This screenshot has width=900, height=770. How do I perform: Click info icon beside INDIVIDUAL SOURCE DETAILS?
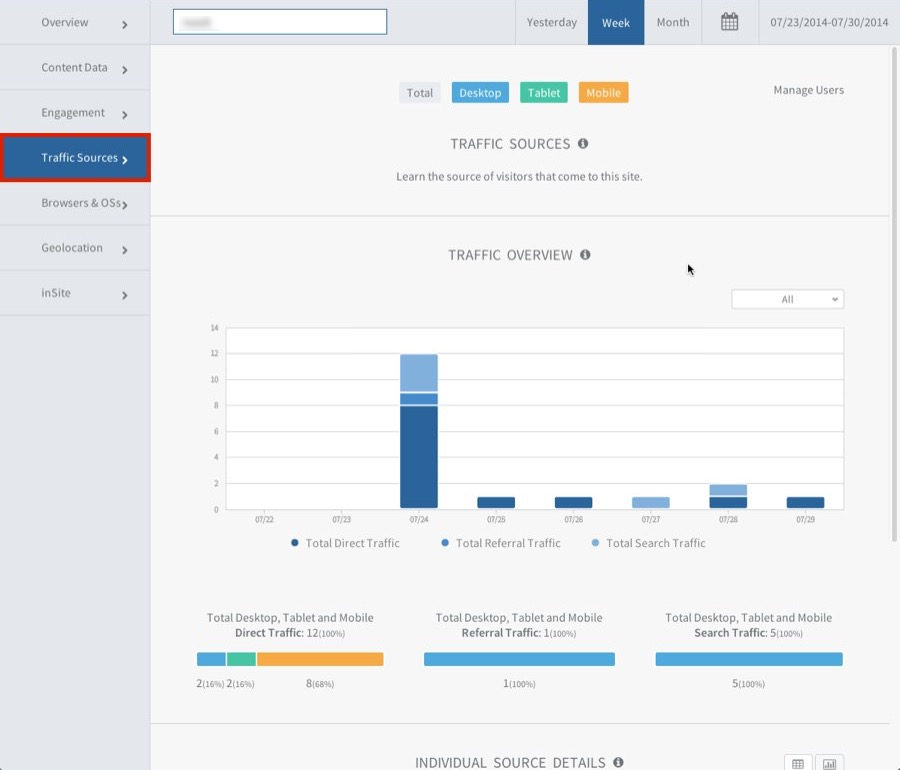tap(618, 762)
